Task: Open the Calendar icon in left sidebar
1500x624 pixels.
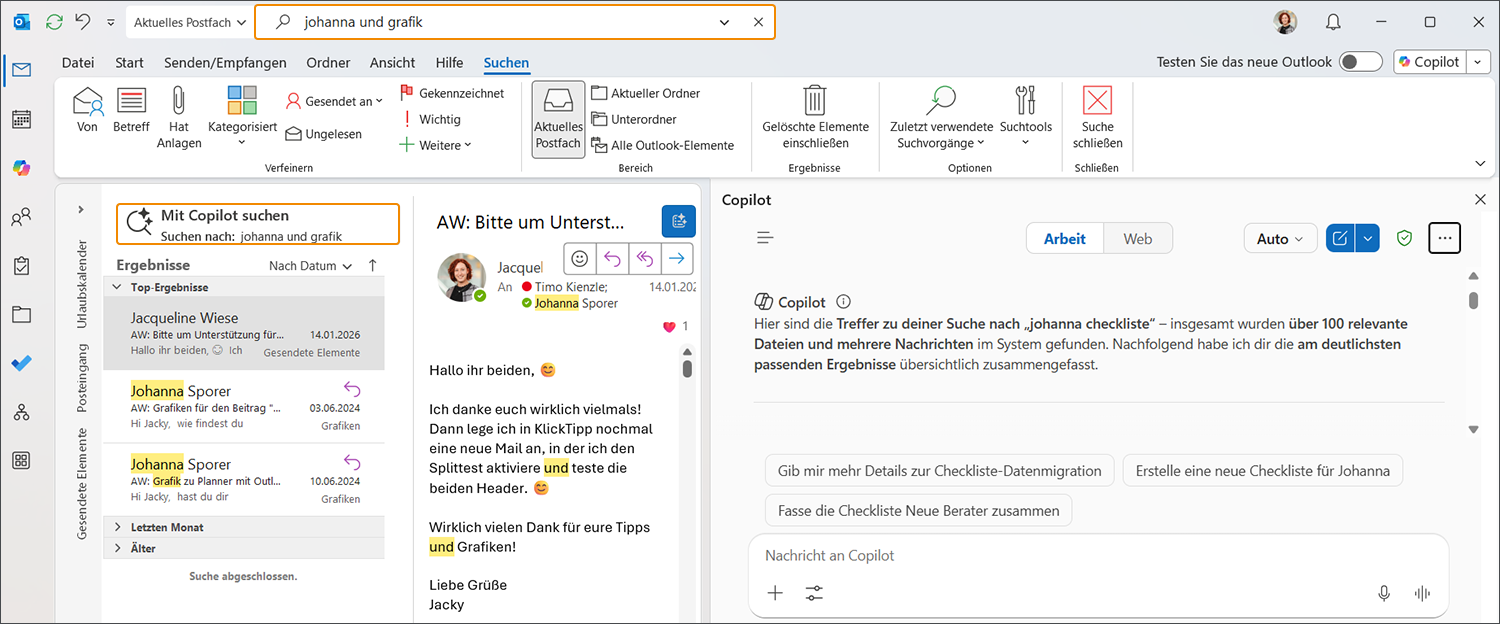Action: [x=21, y=119]
